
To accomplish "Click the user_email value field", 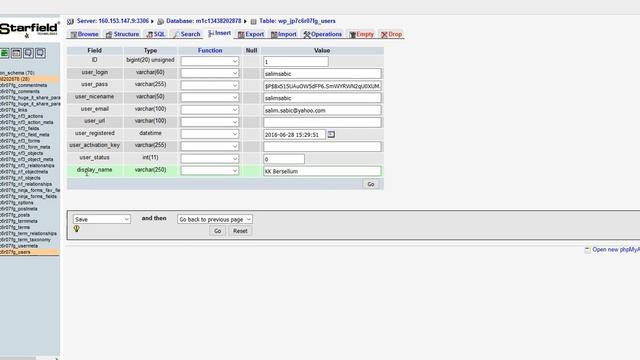I will pos(322,110).
